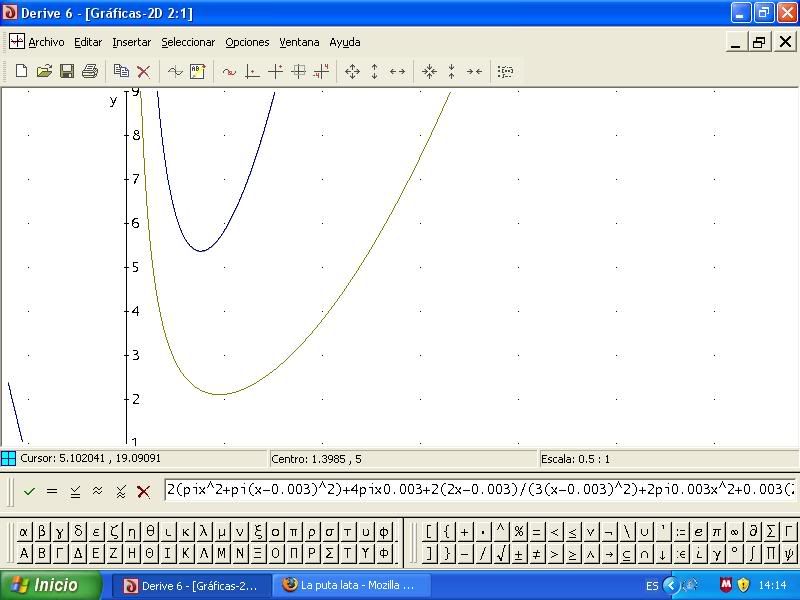Open the Archivo menu

click(46, 42)
